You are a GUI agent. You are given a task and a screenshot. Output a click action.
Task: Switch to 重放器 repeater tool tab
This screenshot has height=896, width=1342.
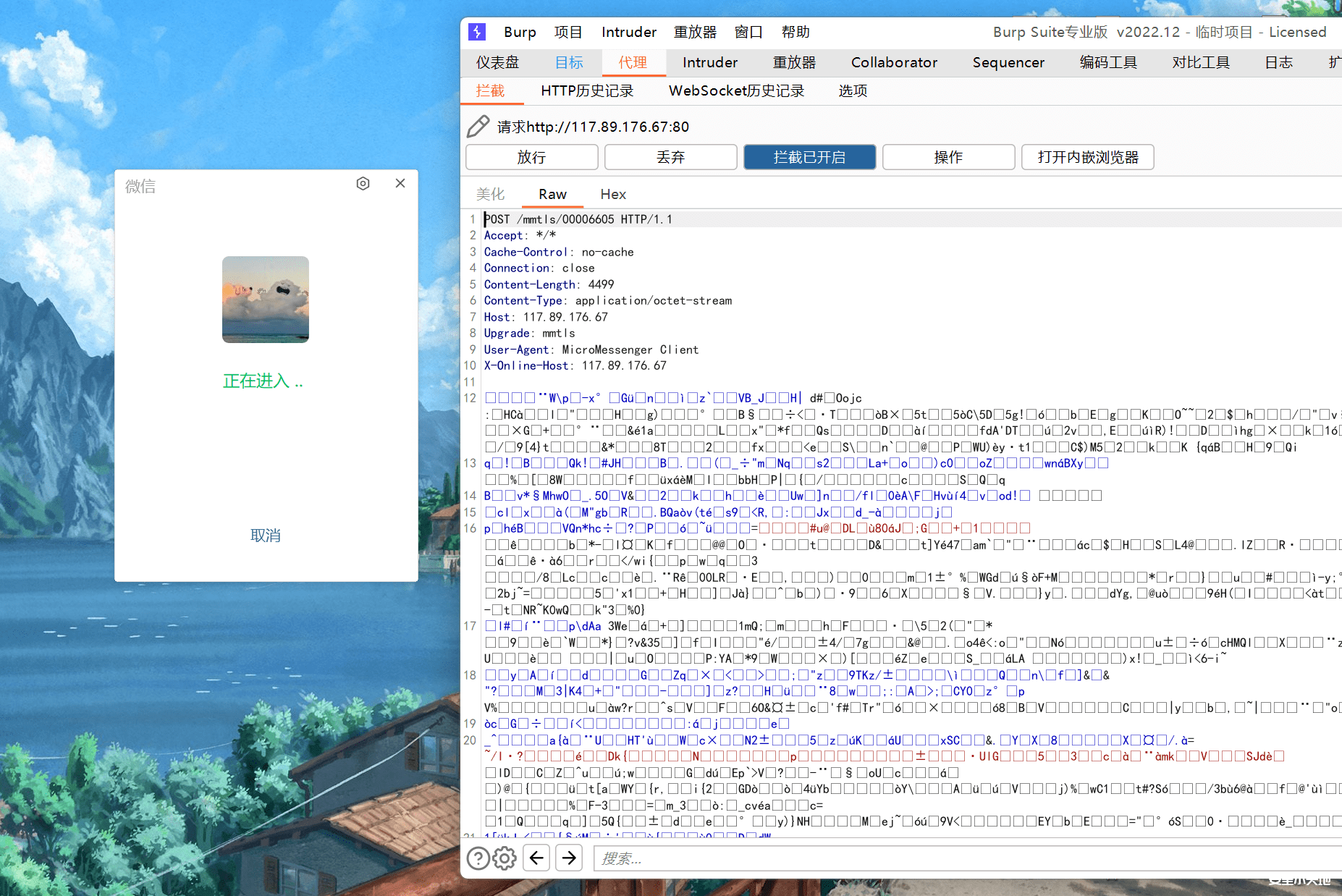coord(794,62)
